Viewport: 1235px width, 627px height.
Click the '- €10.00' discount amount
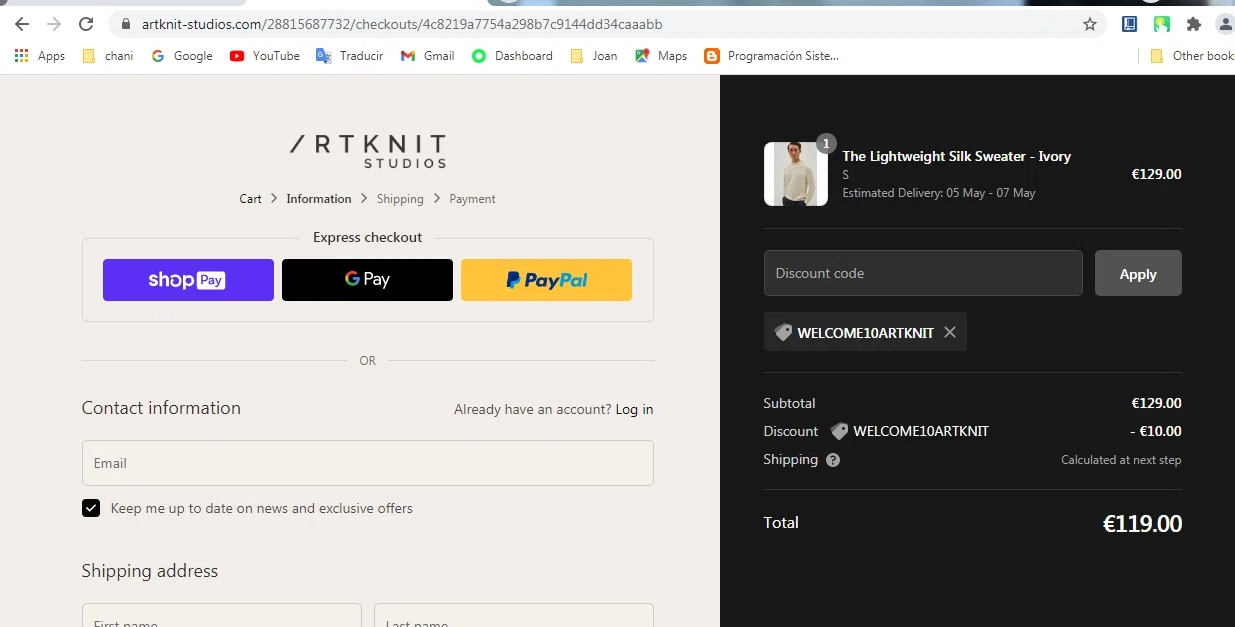pos(1155,432)
